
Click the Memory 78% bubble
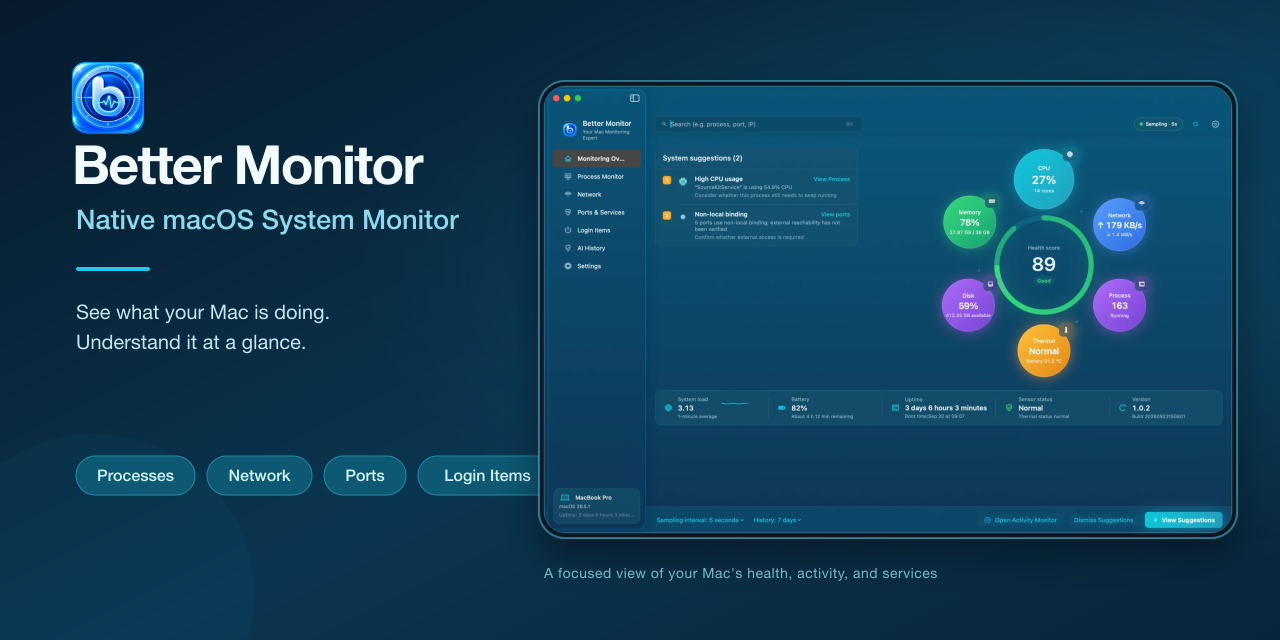pyautogui.click(x=970, y=222)
